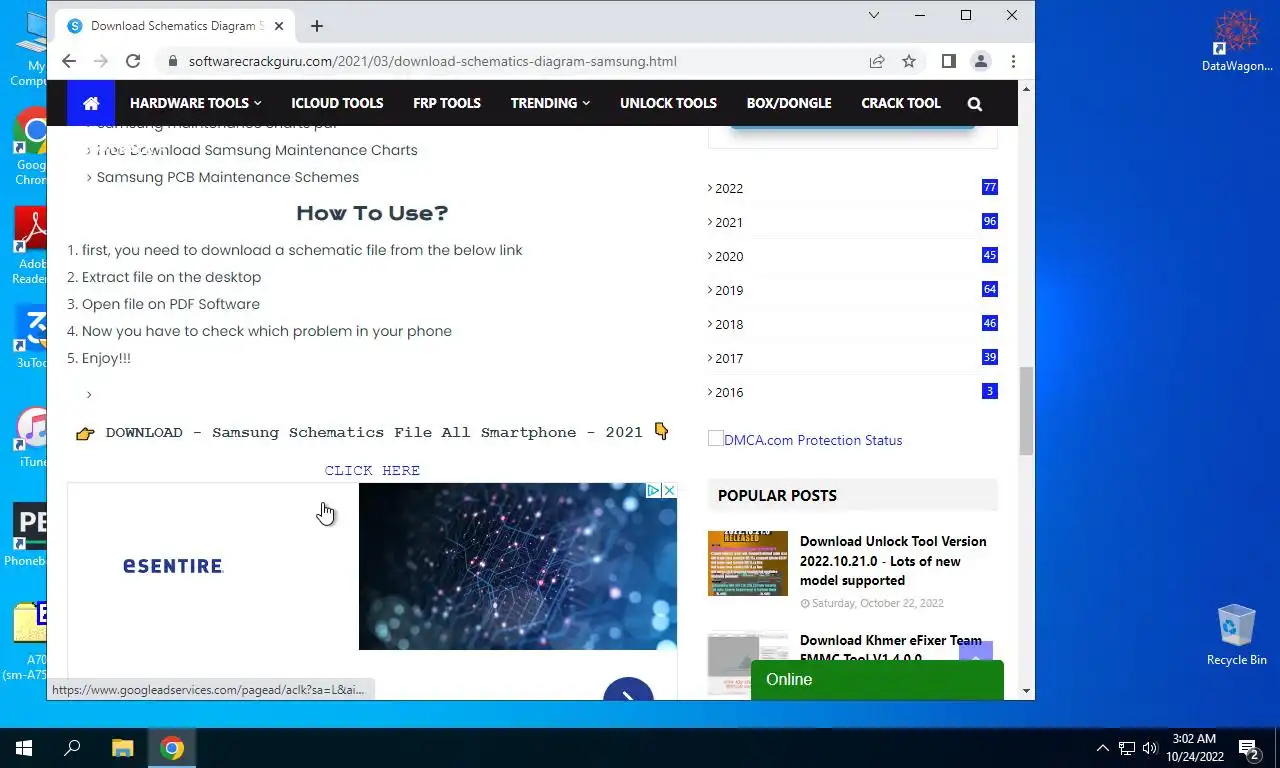The height and width of the screenshot is (768, 1280).
Task: Open the volume icon in system tray
Action: 1150,747
